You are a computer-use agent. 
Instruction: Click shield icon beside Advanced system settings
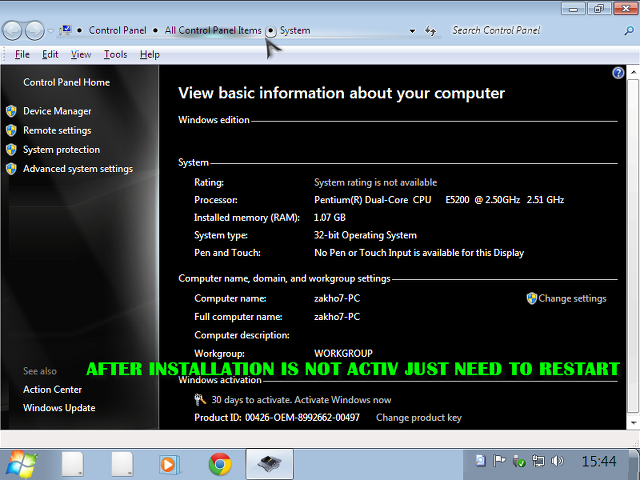coord(11,169)
